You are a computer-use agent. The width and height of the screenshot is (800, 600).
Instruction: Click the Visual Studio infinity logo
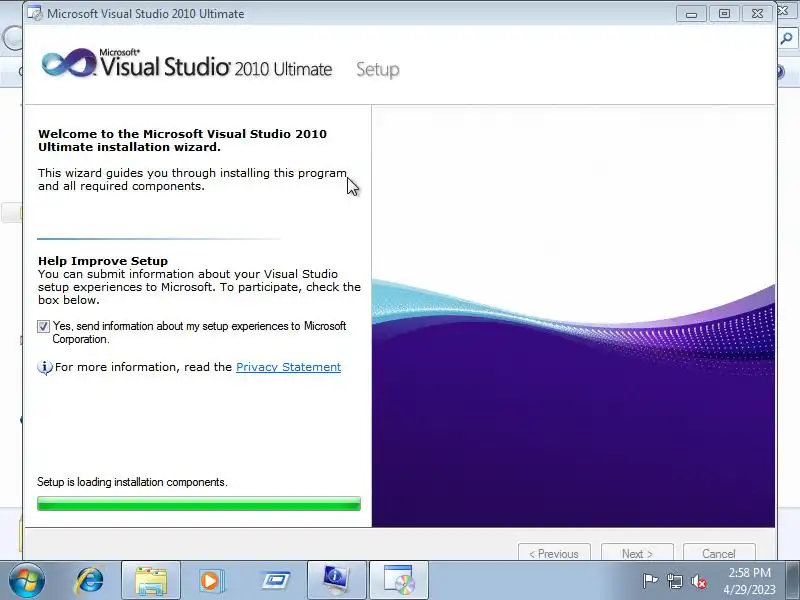point(69,64)
